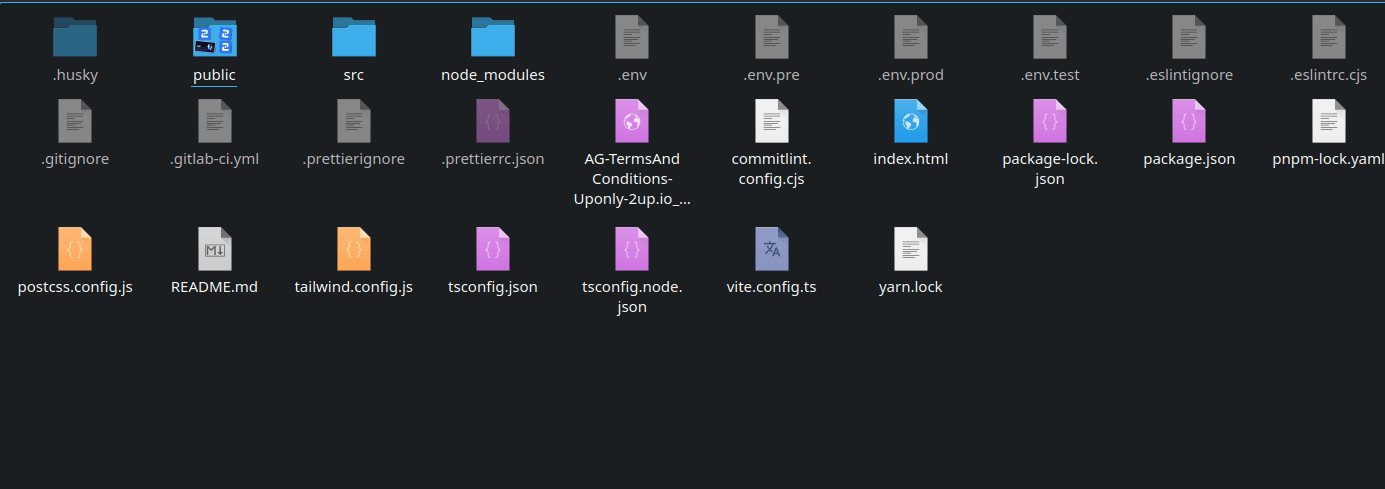This screenshot has width=1385, height=489.
Task: Select the yarn.lock file
Action: coord(910,249)
